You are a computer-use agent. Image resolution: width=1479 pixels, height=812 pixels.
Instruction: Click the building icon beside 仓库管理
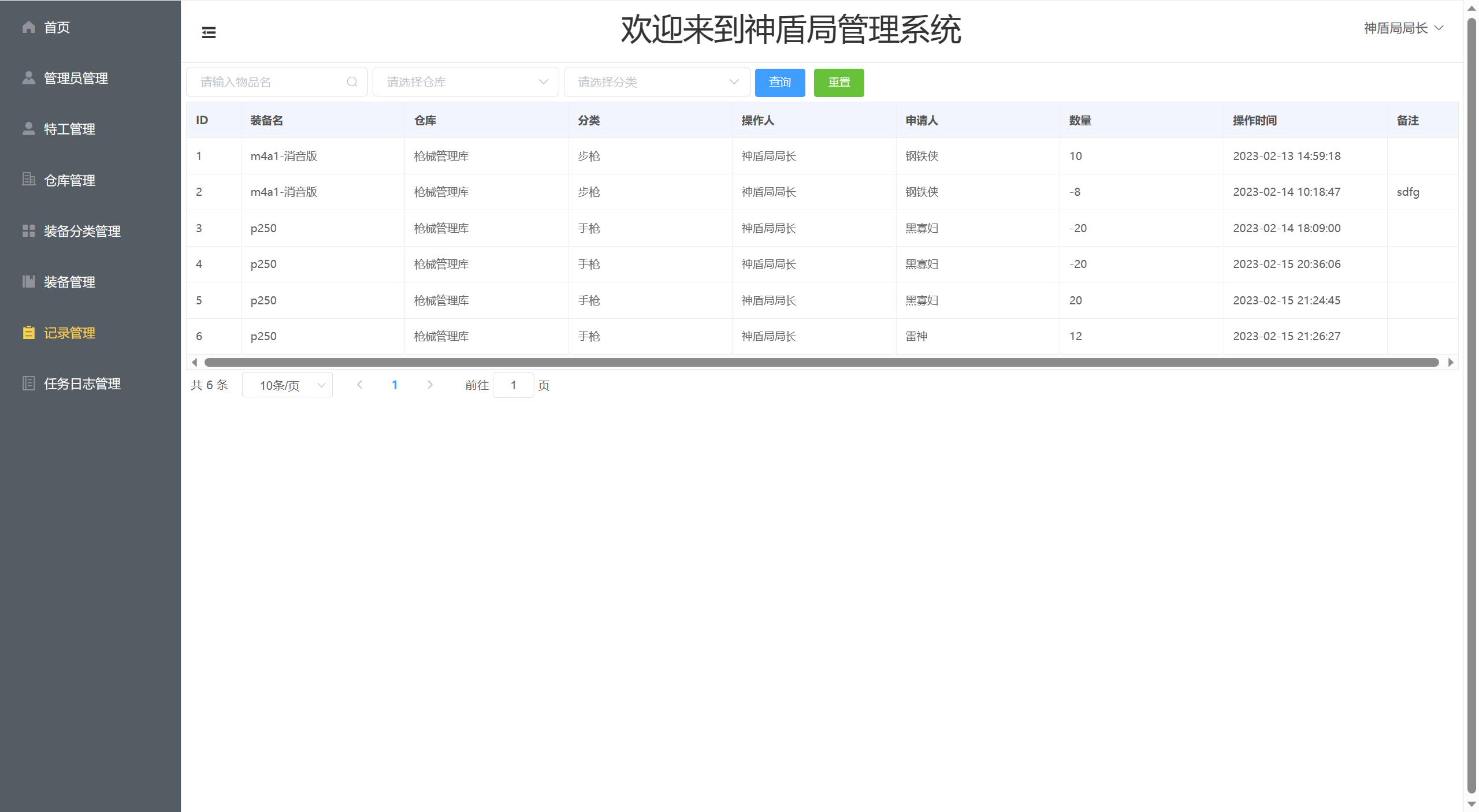click(29, 180)
